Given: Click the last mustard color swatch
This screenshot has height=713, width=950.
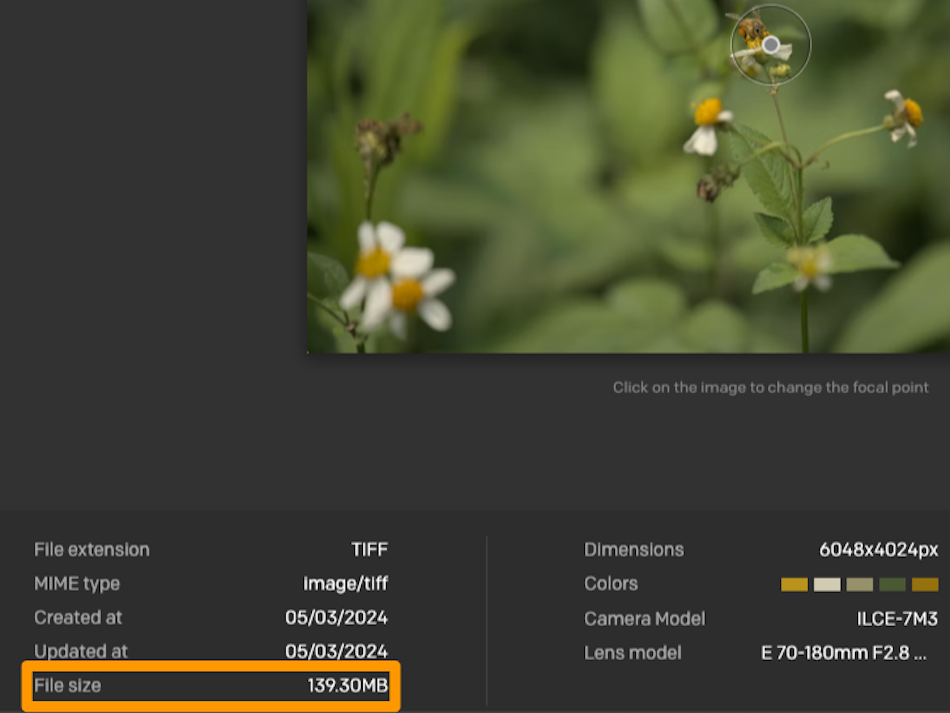Looking at the screenshot, I should 924,584.
